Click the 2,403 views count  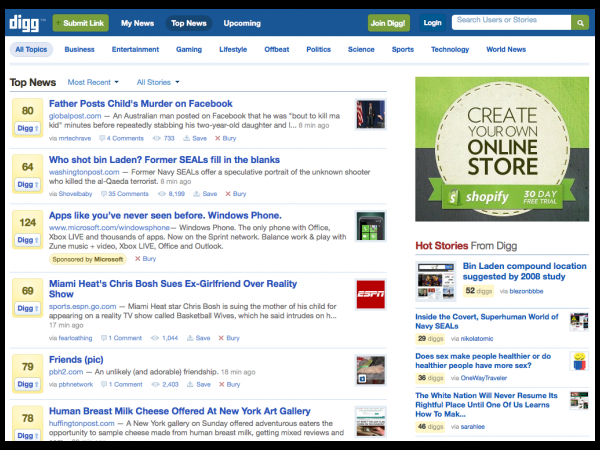click(165, 384)
